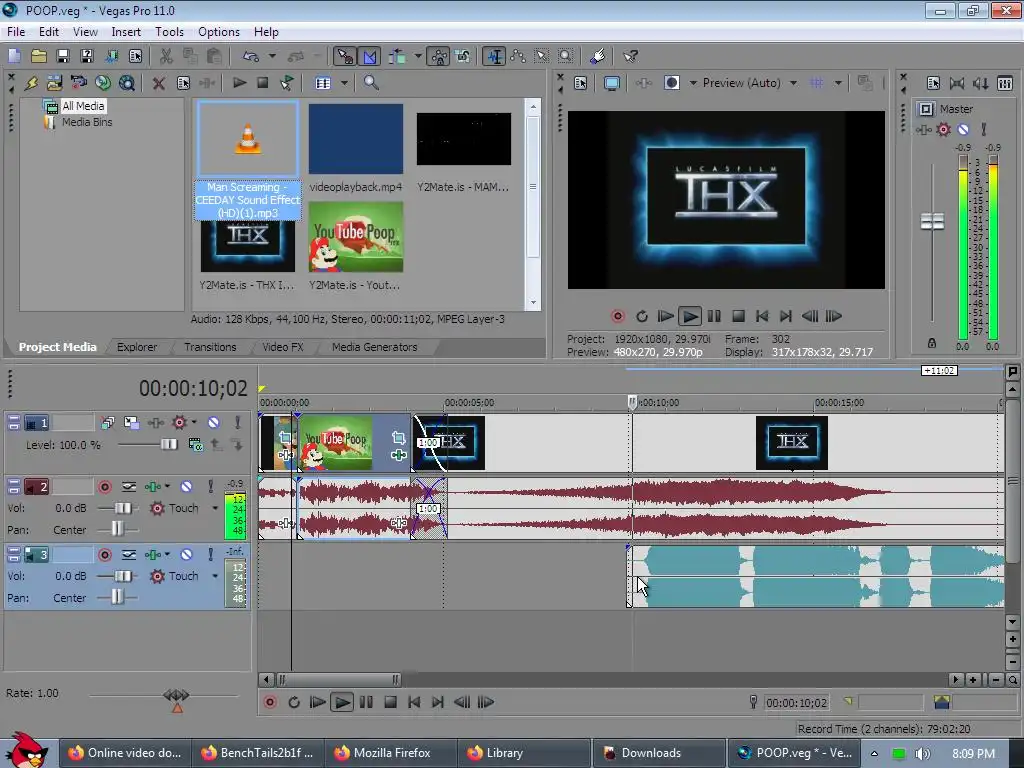
Task: Pause playback in the timeline transport bar
Action: pyautogui.click(x=366, y=702)
